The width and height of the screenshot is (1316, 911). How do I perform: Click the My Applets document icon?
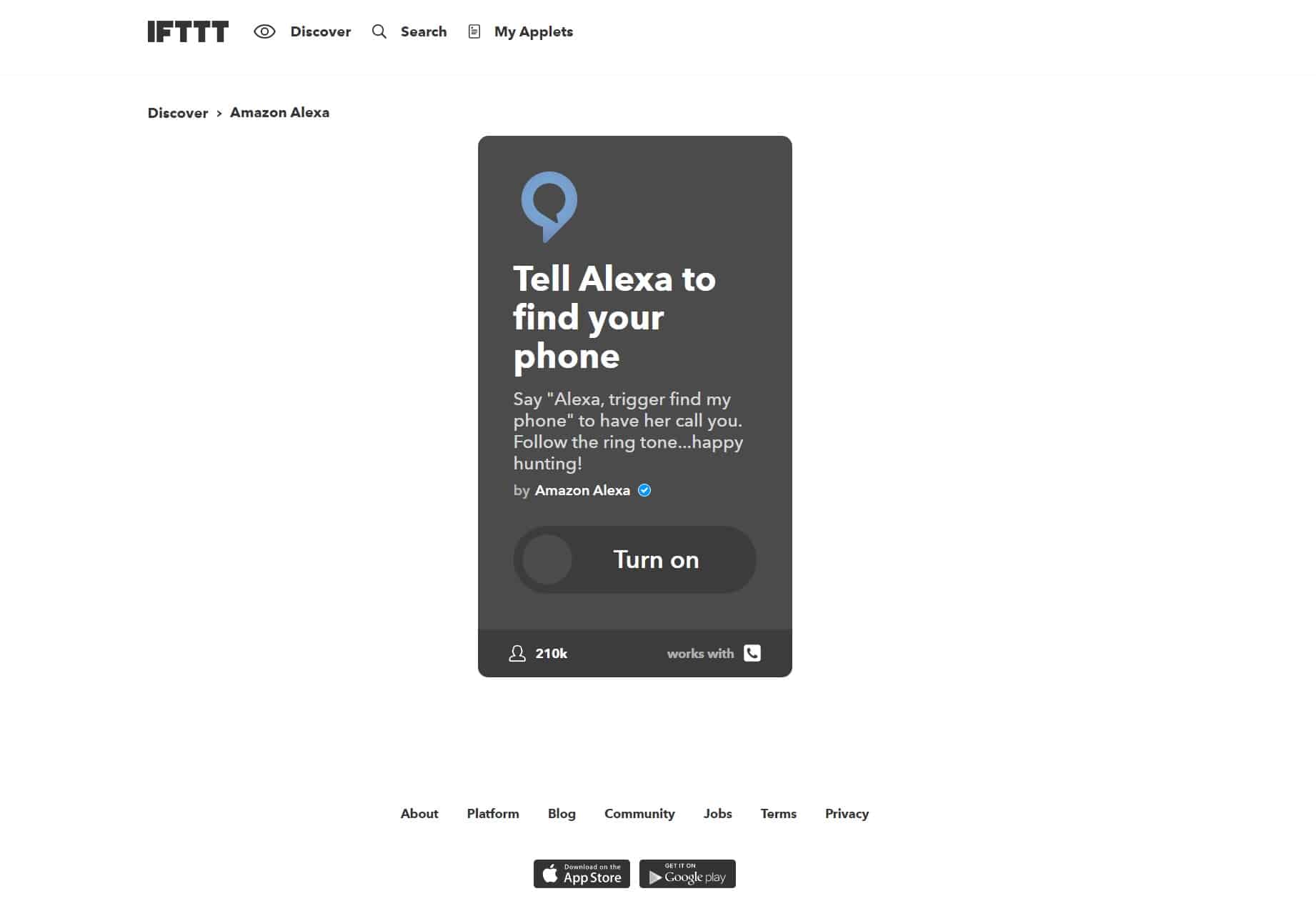pyautogui.click(x=474, y=31)
